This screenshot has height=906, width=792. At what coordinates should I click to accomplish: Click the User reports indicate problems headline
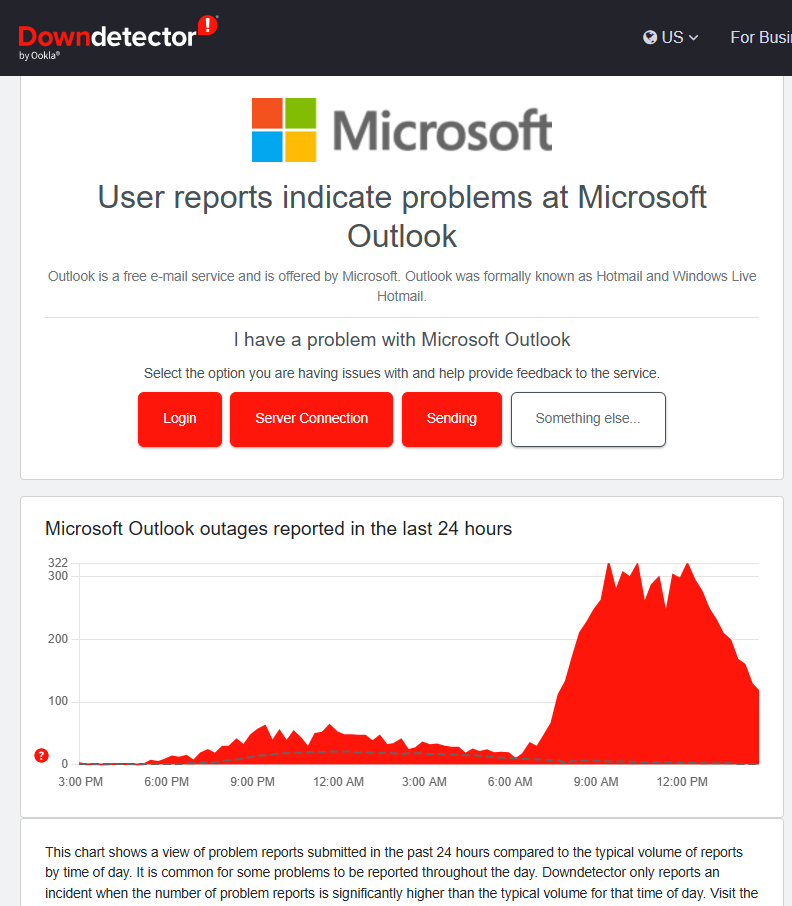point(402,216)
